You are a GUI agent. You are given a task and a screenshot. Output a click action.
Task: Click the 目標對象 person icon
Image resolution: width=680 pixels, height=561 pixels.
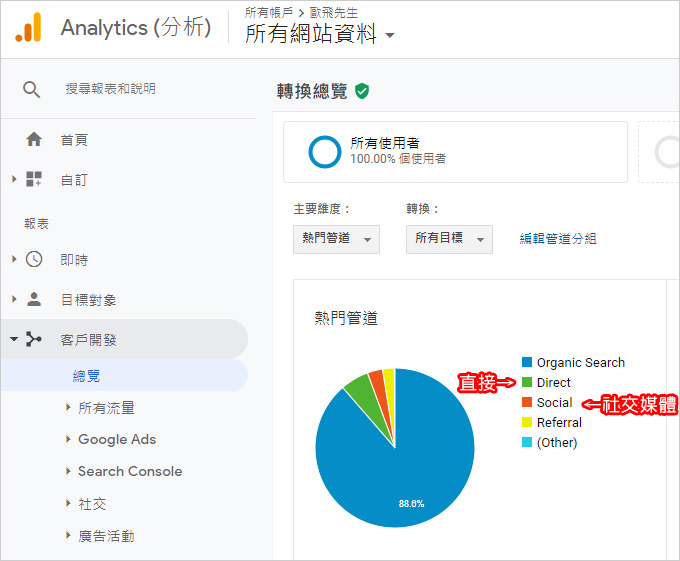34,299
